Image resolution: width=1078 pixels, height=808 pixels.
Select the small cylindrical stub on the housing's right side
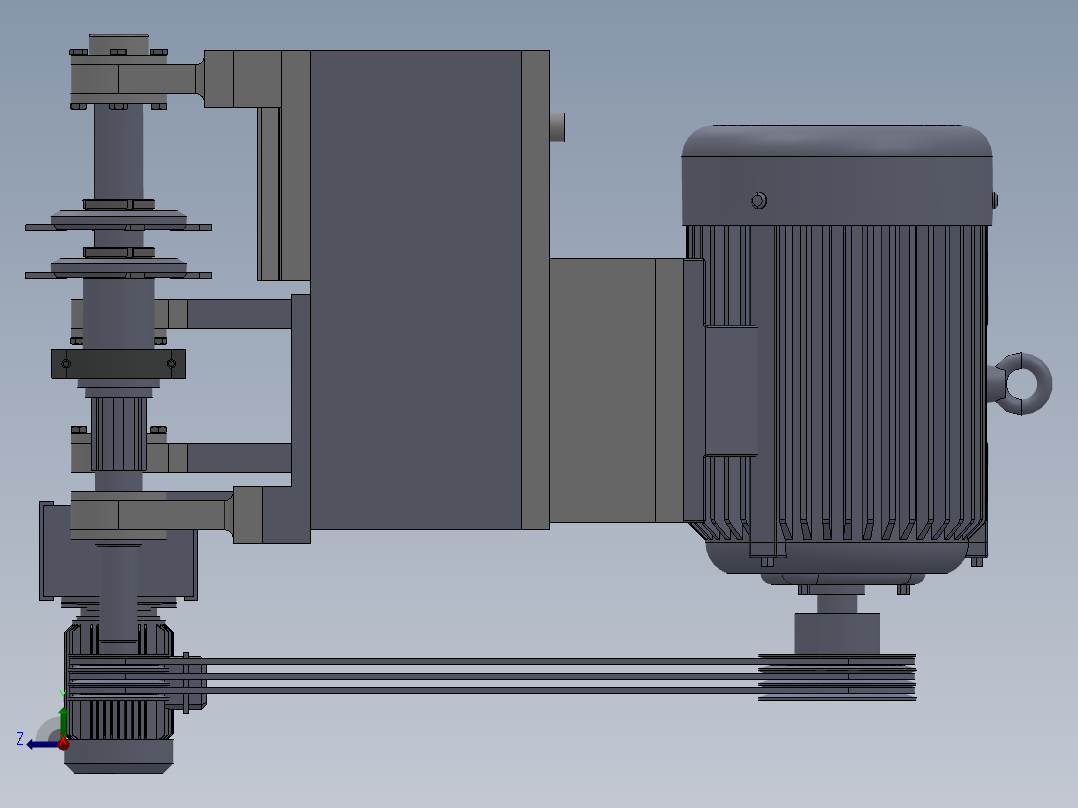point(557,127)
